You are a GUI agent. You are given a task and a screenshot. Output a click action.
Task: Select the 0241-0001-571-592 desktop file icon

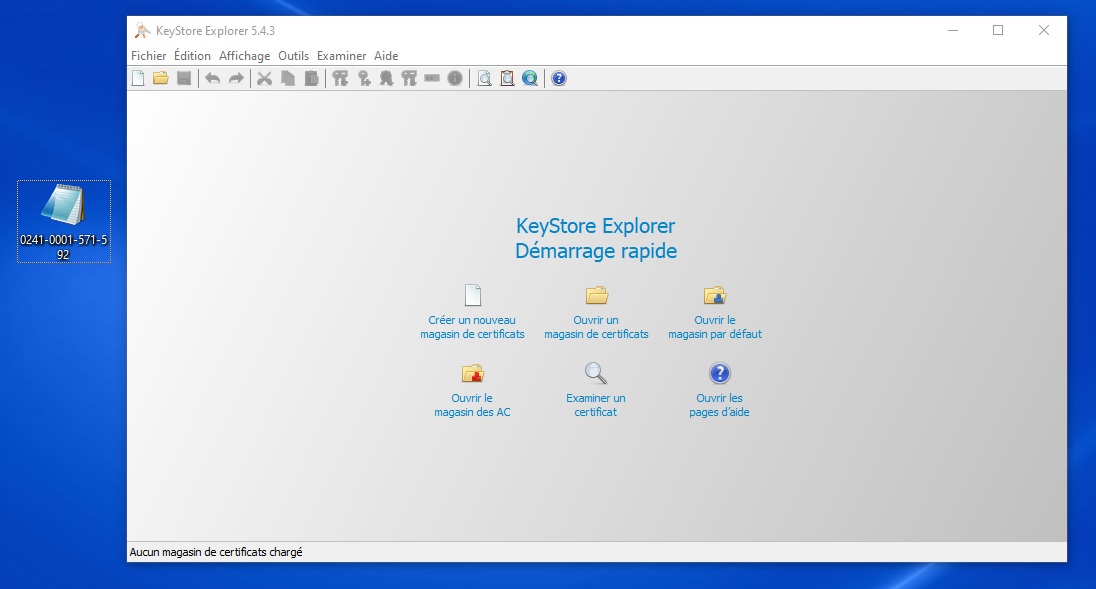click(x=64, y=221)
